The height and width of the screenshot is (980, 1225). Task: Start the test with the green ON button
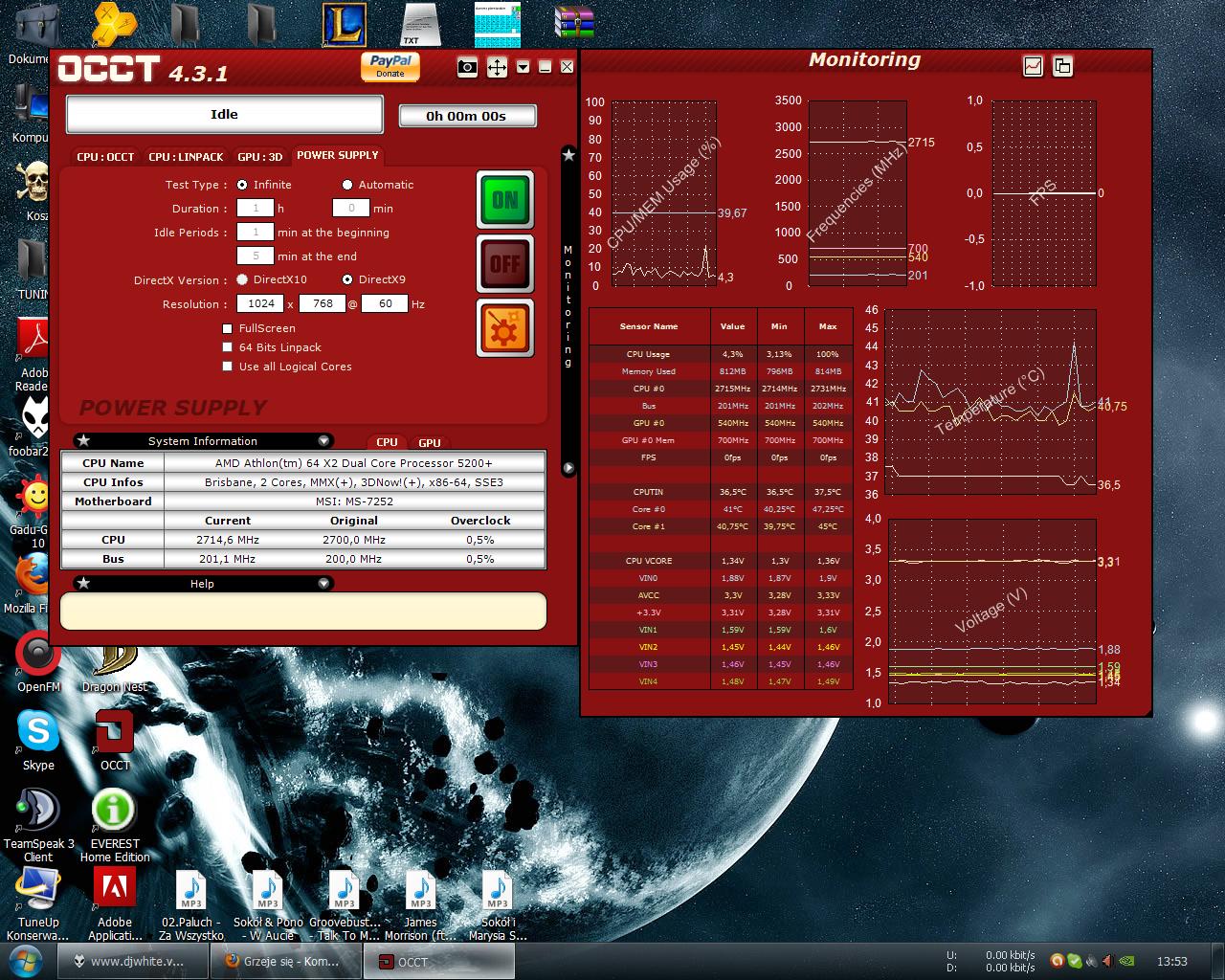tap(505, 200)
